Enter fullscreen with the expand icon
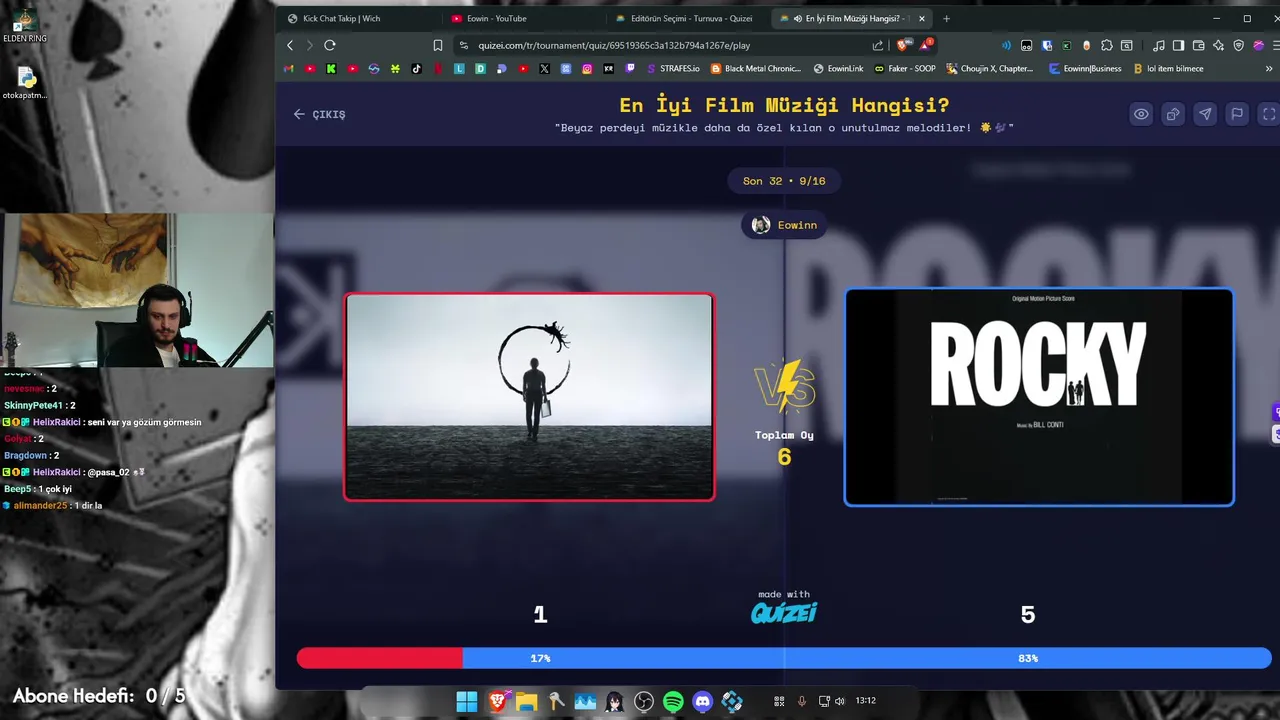Screen dimensions: 1280x720 click(x=1269, y=114)
